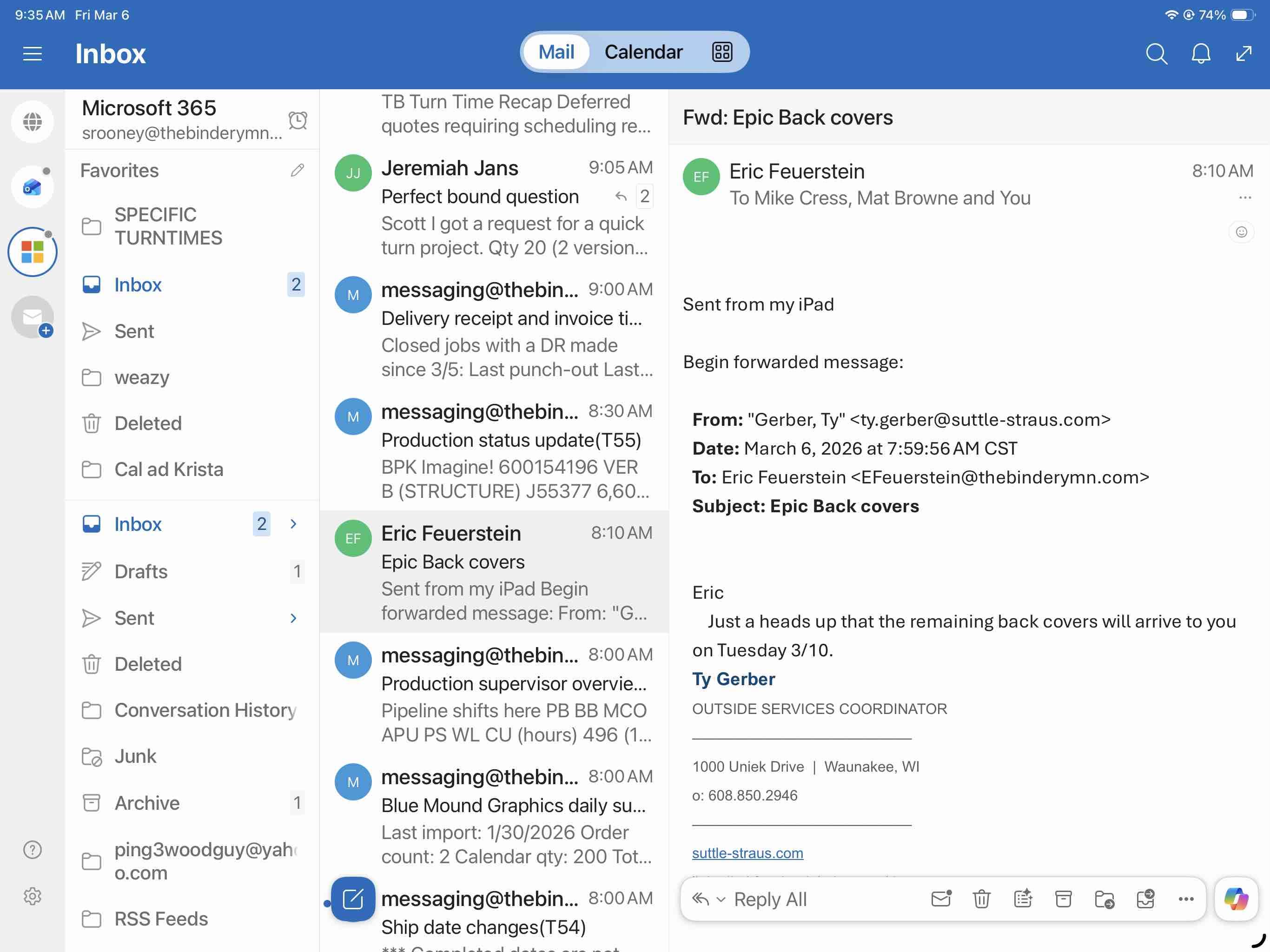Toggle the hamburger sidebar menu
Viewport: 1270px width, 952px height.
[32, 53]
